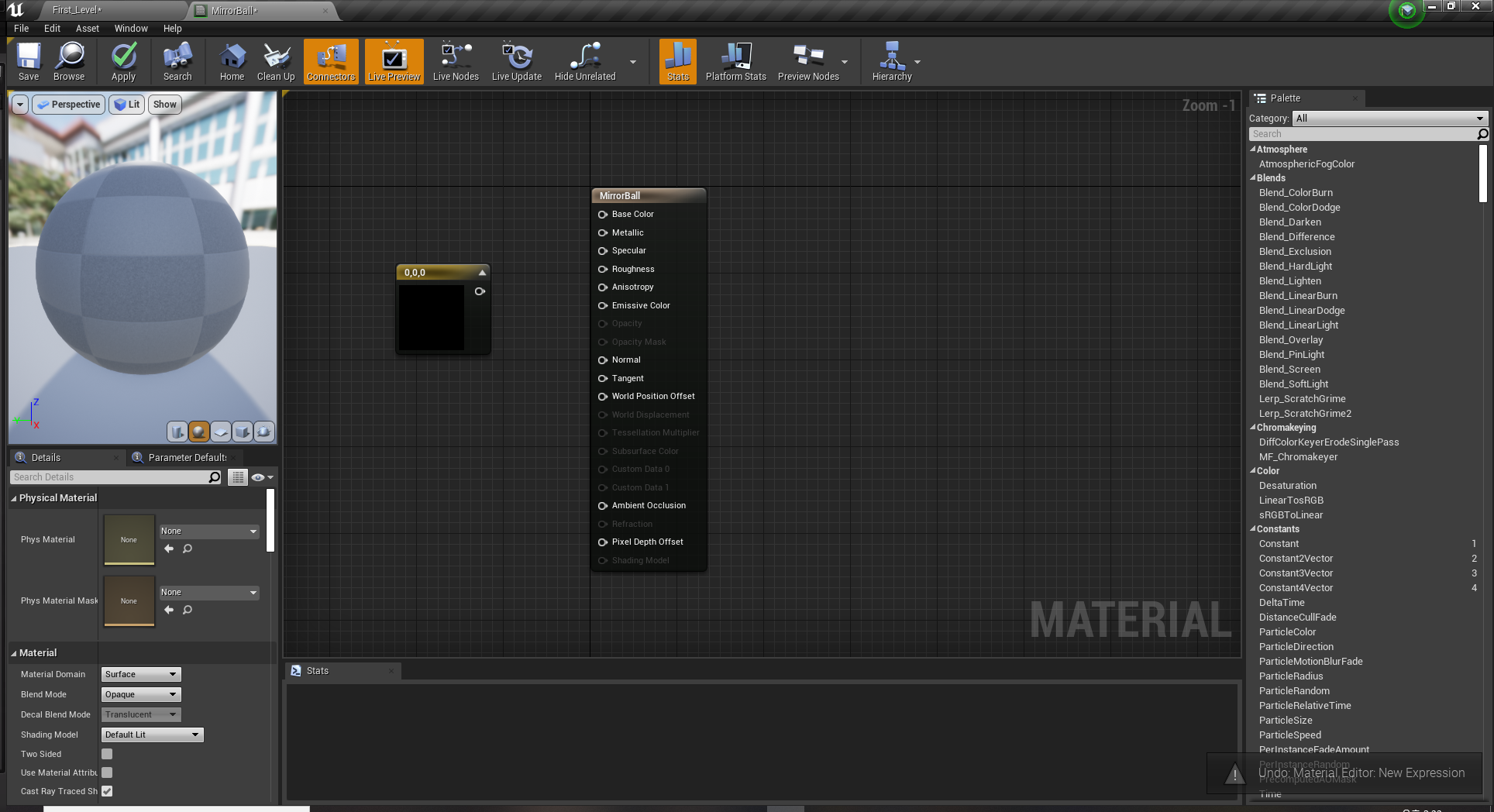Browse to asset in Content Browser
This screenshot has width=1494, height=812.
(69, 61)
